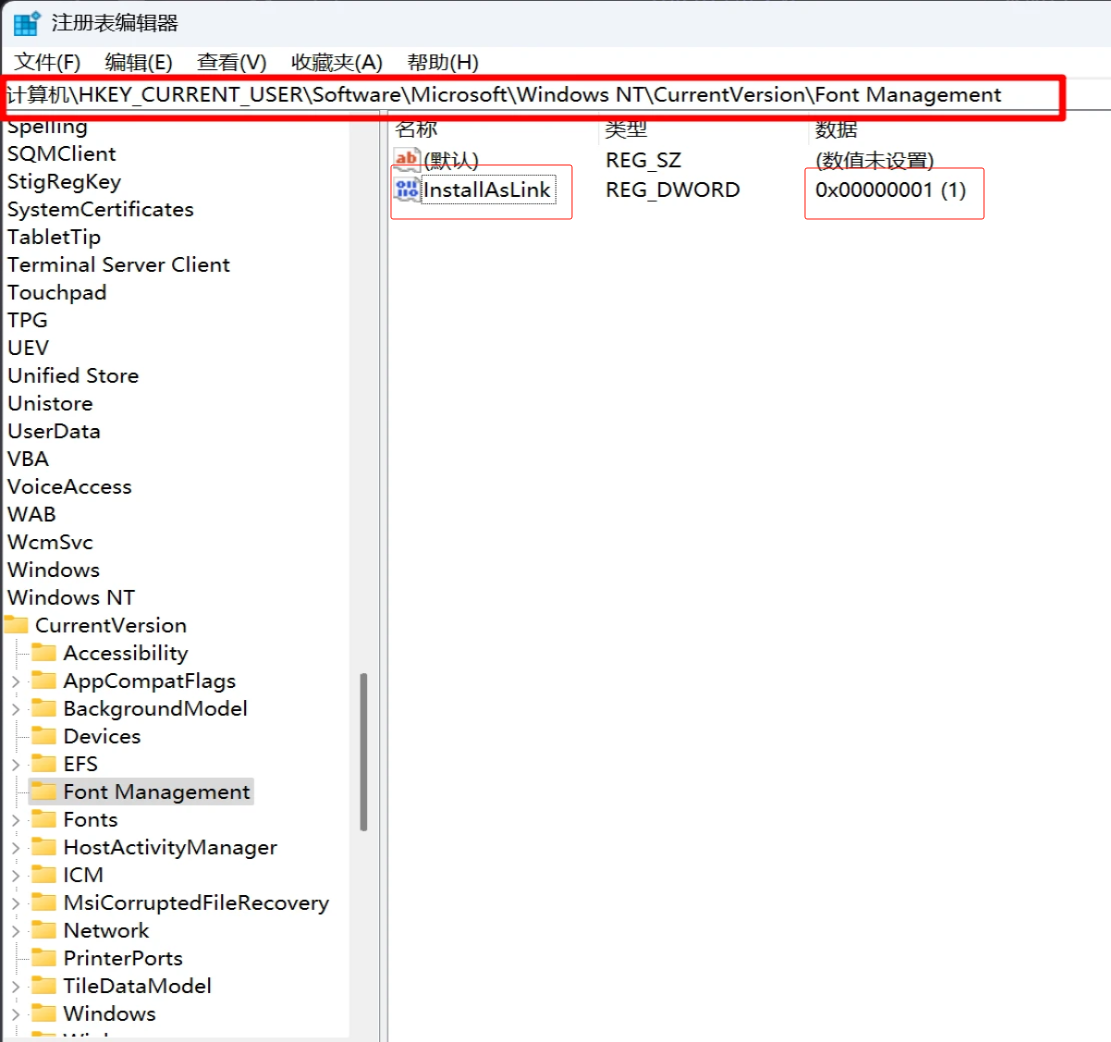Click the BackgroundModel folder icon
The height and width of the screenshot is (1042, 1111).
point(44,708)
